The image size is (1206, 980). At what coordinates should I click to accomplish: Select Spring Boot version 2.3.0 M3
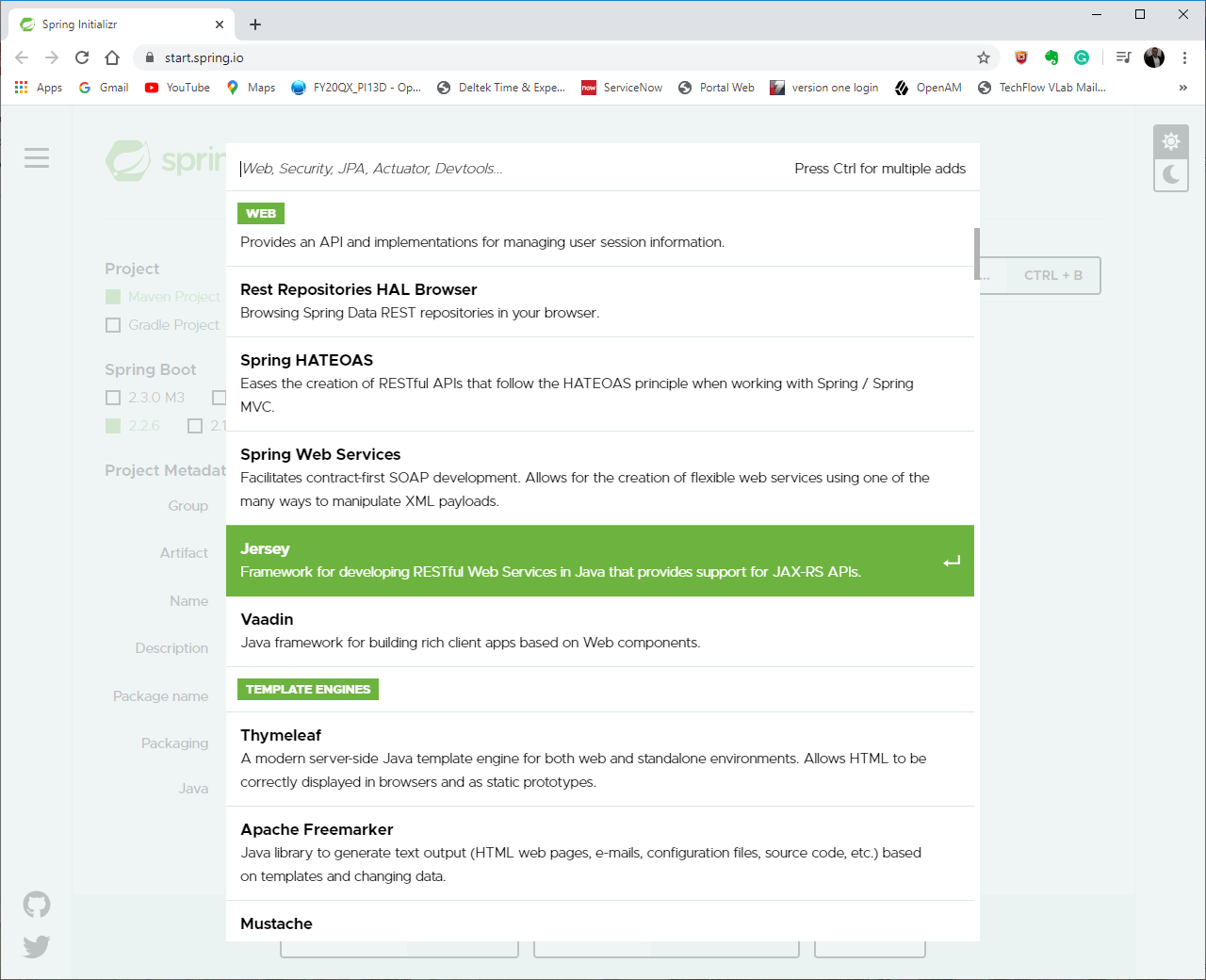click(x=145, y=398)
